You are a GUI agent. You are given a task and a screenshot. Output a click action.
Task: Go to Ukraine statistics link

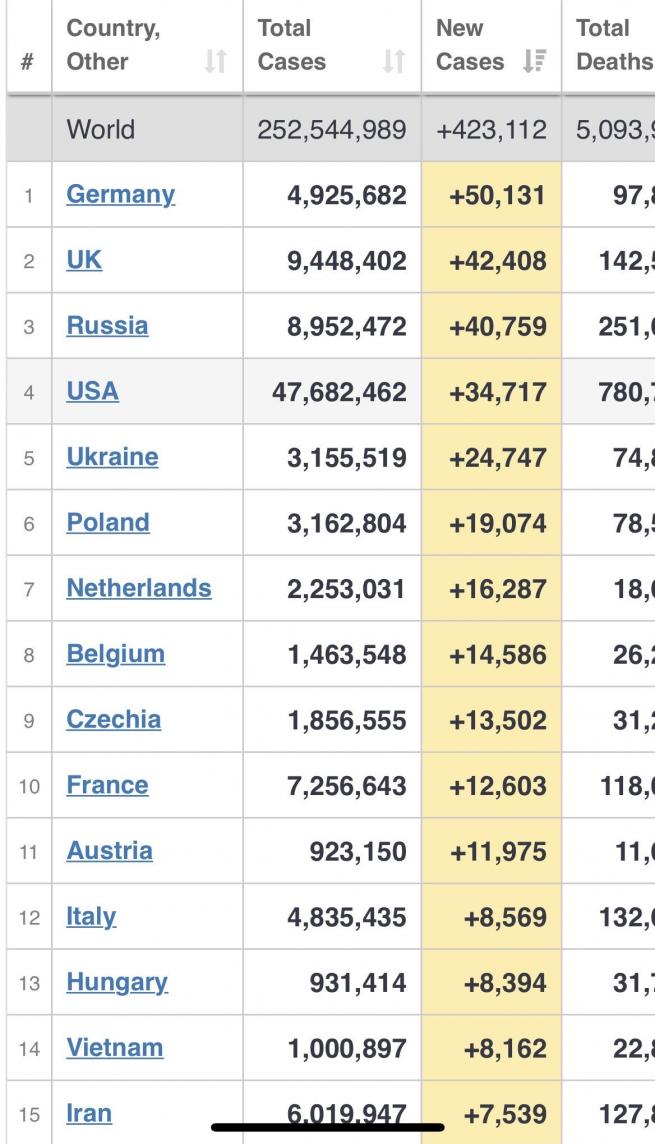click(x=112, y=457)
